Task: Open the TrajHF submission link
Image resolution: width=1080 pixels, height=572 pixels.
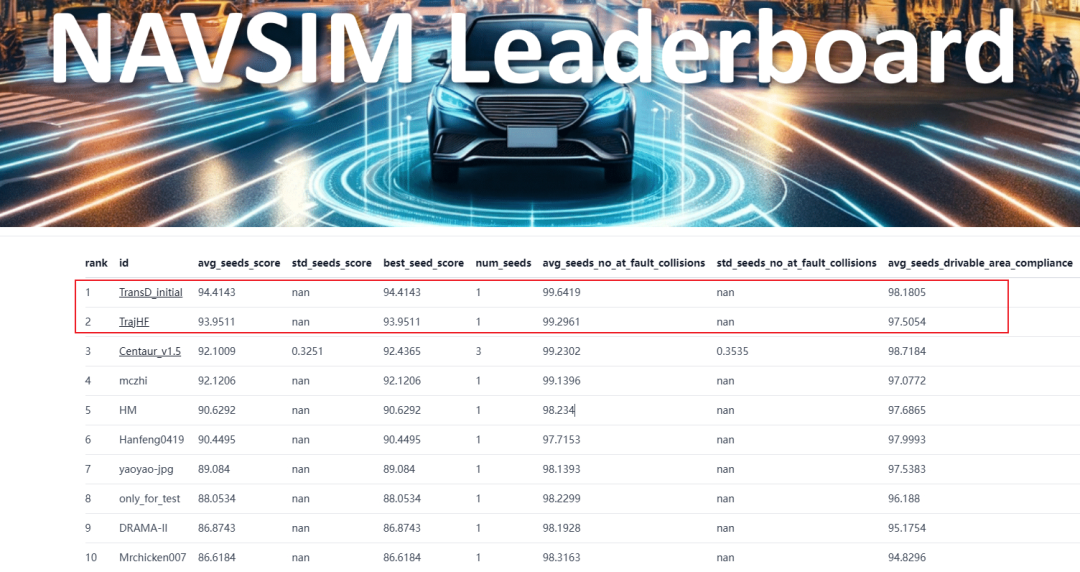Action: [134, 322]
